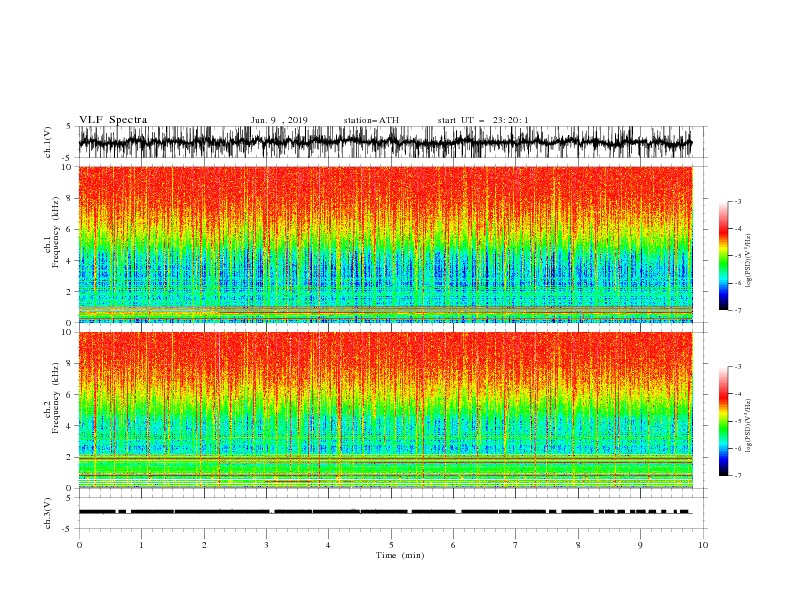Click the time axis tick label "6"
The image size is (792, 612).
pos(453,545)
